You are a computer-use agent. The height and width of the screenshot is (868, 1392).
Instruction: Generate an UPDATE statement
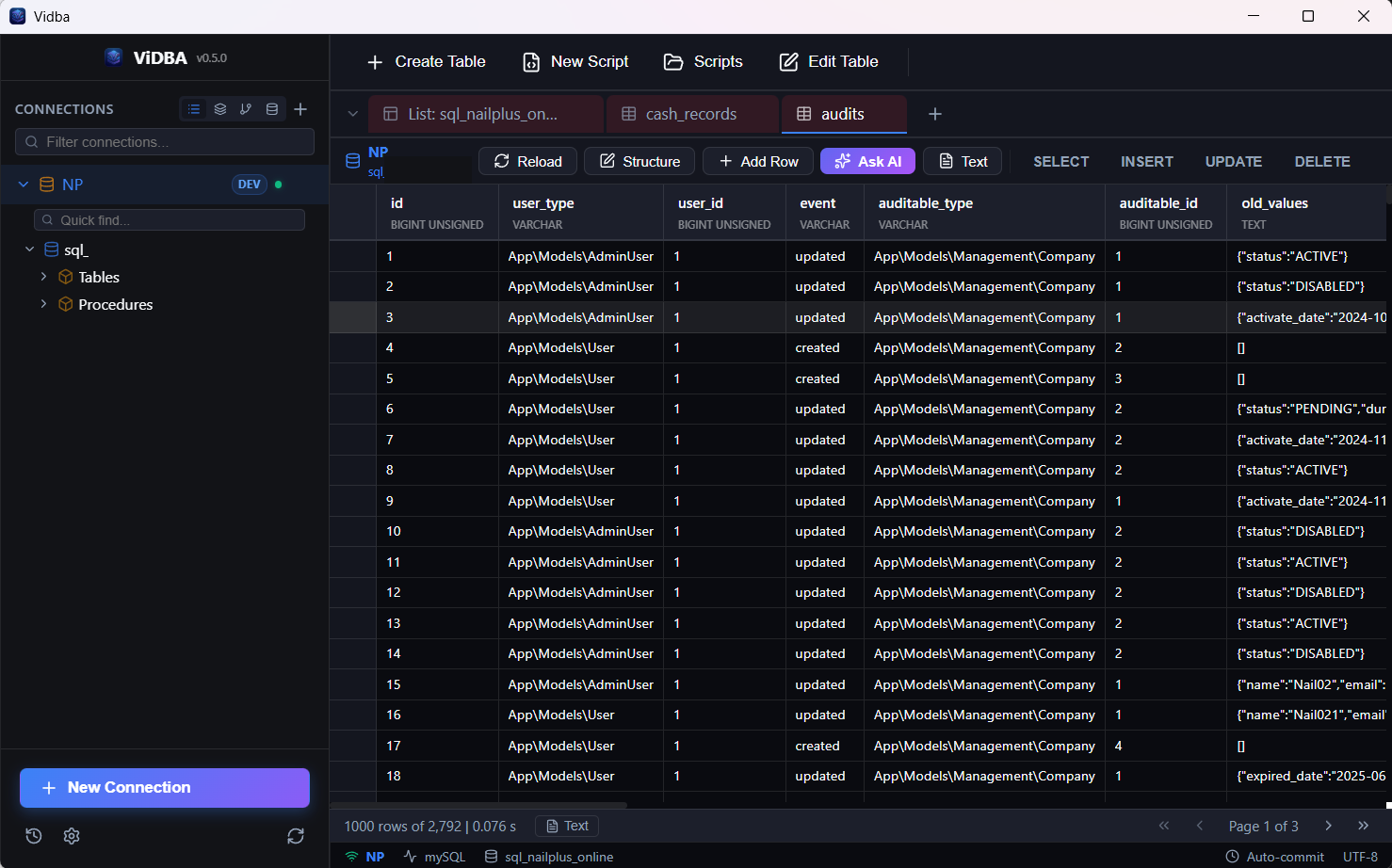click(x=1234, y=161)
